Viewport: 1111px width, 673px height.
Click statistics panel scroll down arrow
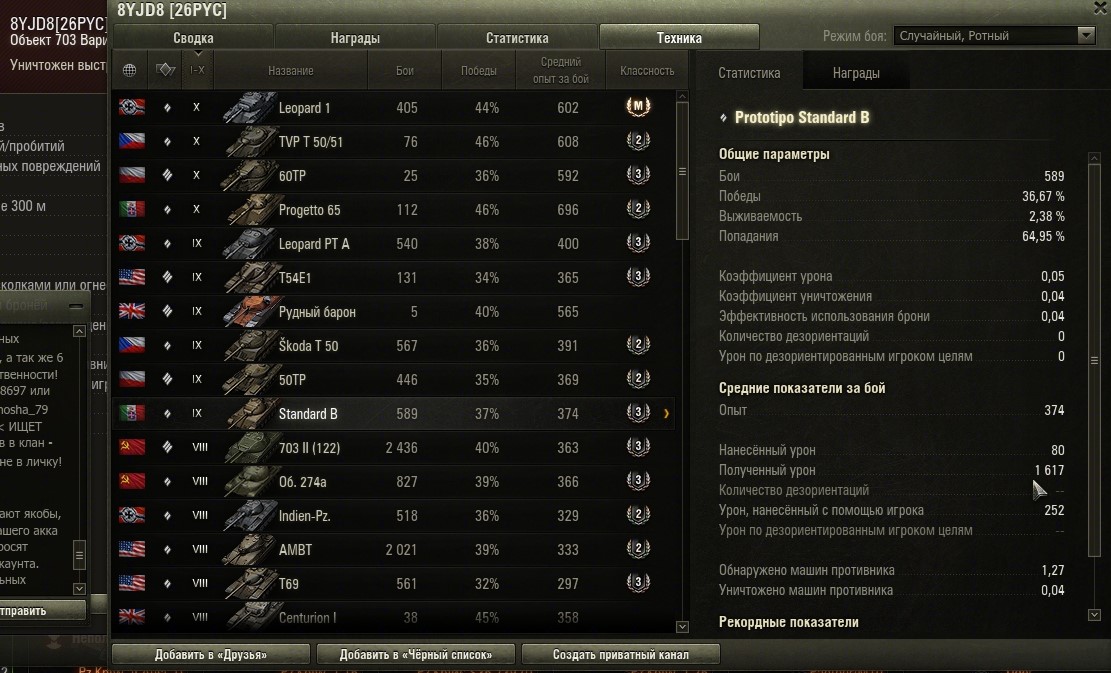pyautogui.click(x=1094, y=615)
